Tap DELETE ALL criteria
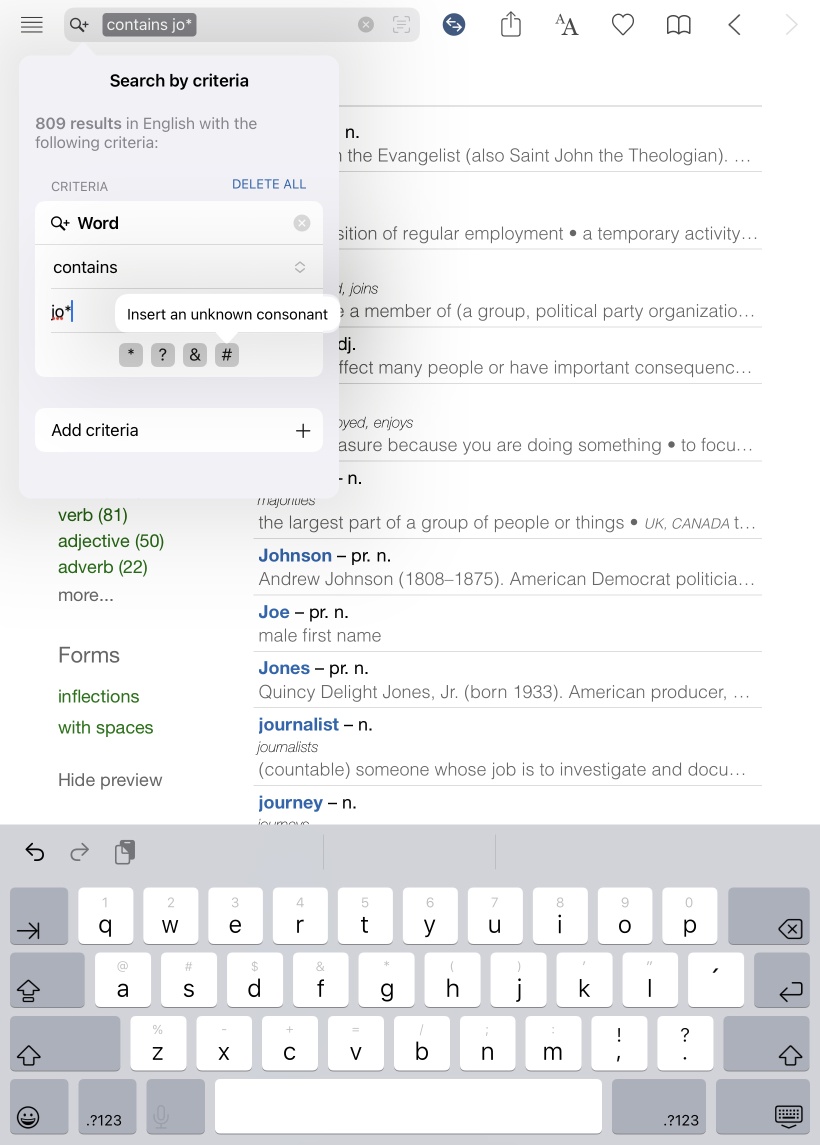Image resolution: width=820 pixels, height=1145 pixels. 269,185
